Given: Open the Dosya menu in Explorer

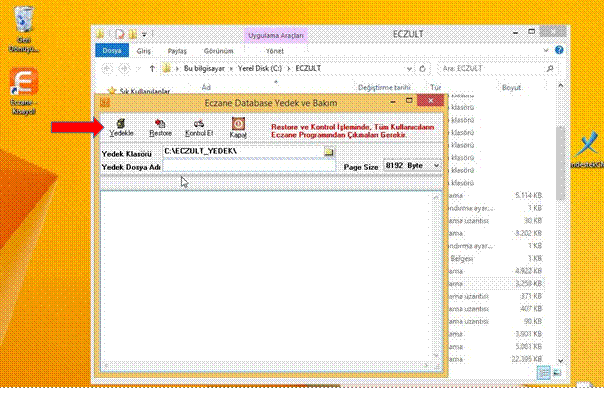Looking at the screenshot, I should tap(111, 47).
